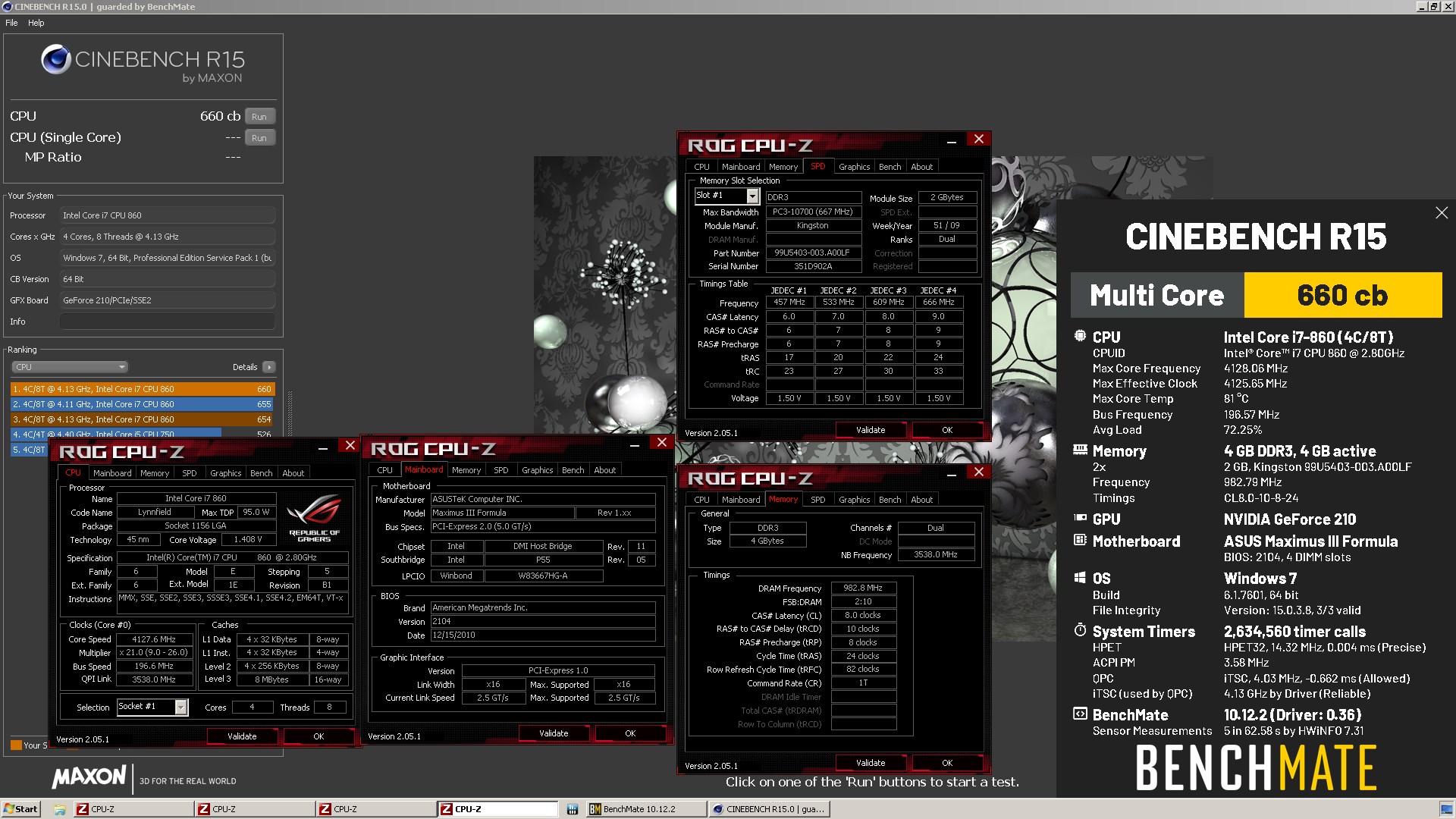The height and width of the screenshot is (819, 1456).
Task: Click the small blue taskbar icon beside BenchMate
Action: (x=573, y=809)
